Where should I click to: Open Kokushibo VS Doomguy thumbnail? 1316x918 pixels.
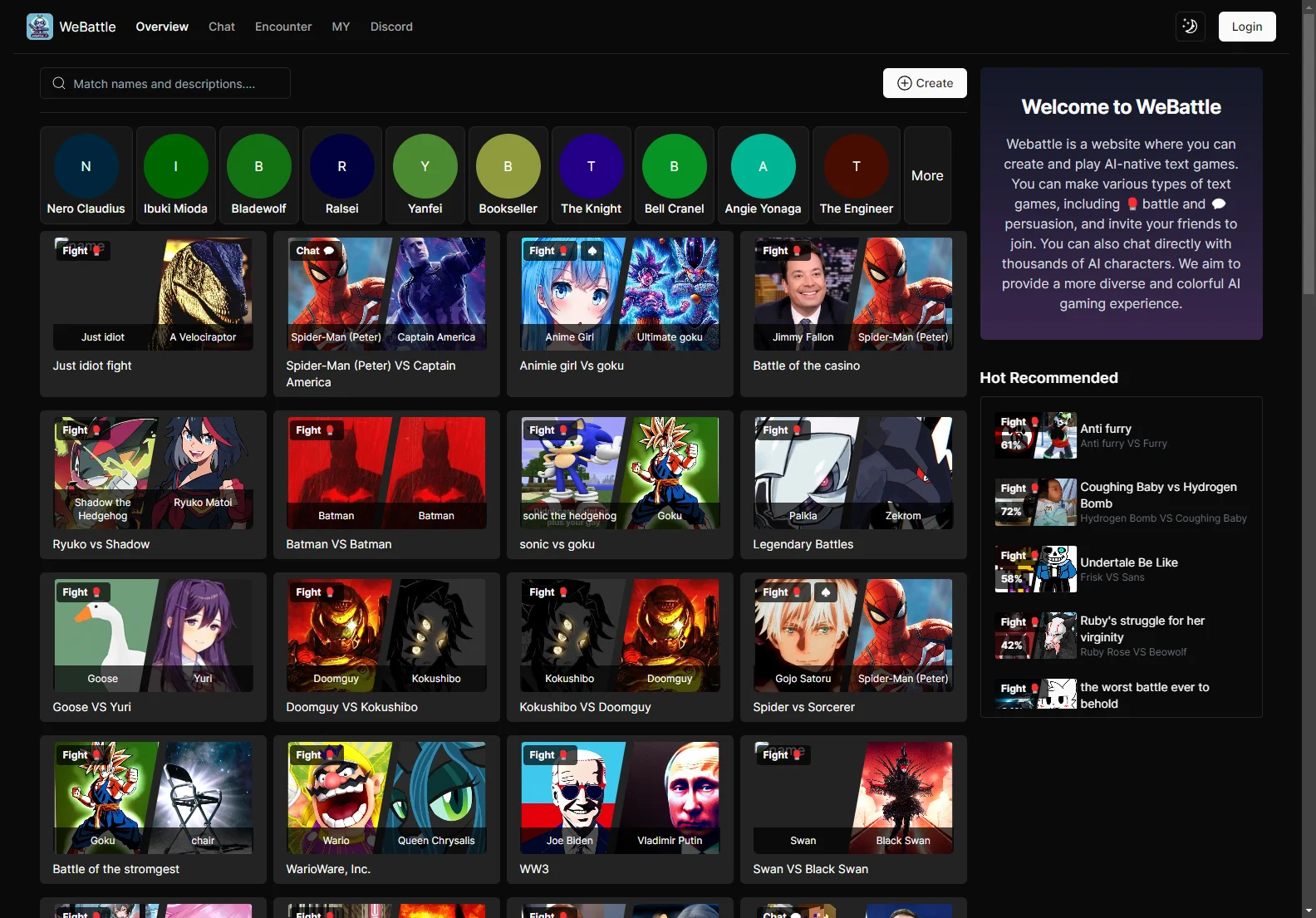click(x=620, y=636)
